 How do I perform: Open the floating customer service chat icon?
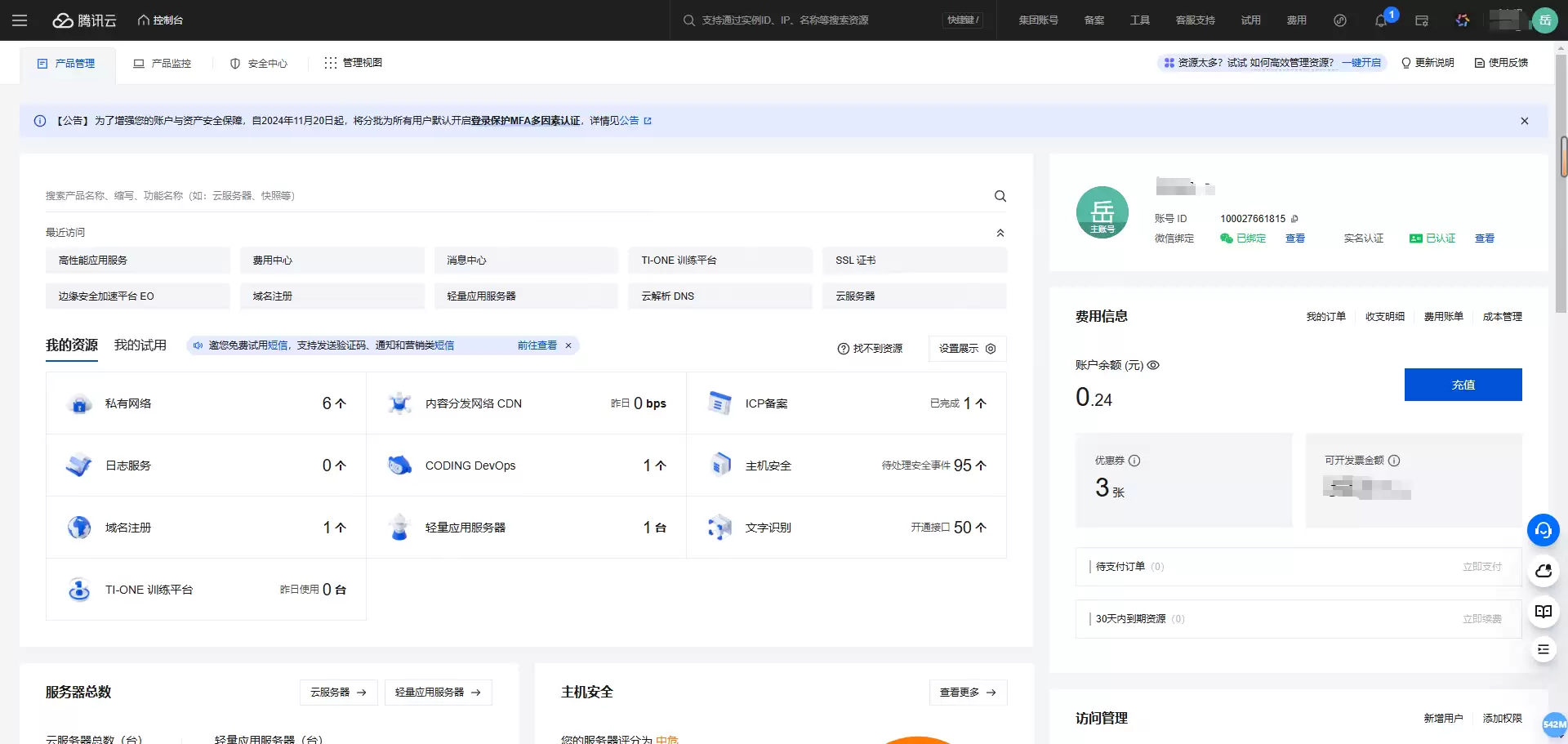pyautogui.click(x=1543, y=530)
